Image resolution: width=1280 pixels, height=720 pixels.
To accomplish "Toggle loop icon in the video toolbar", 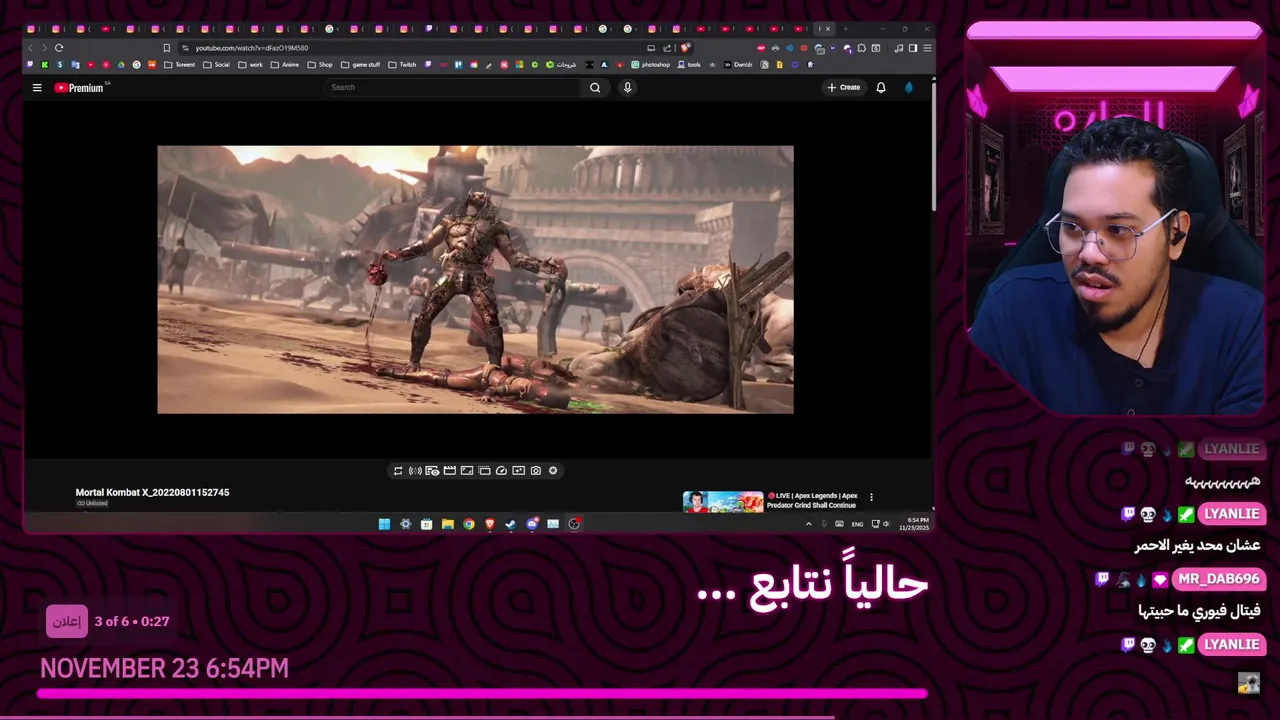I will (x=398, y=471).
